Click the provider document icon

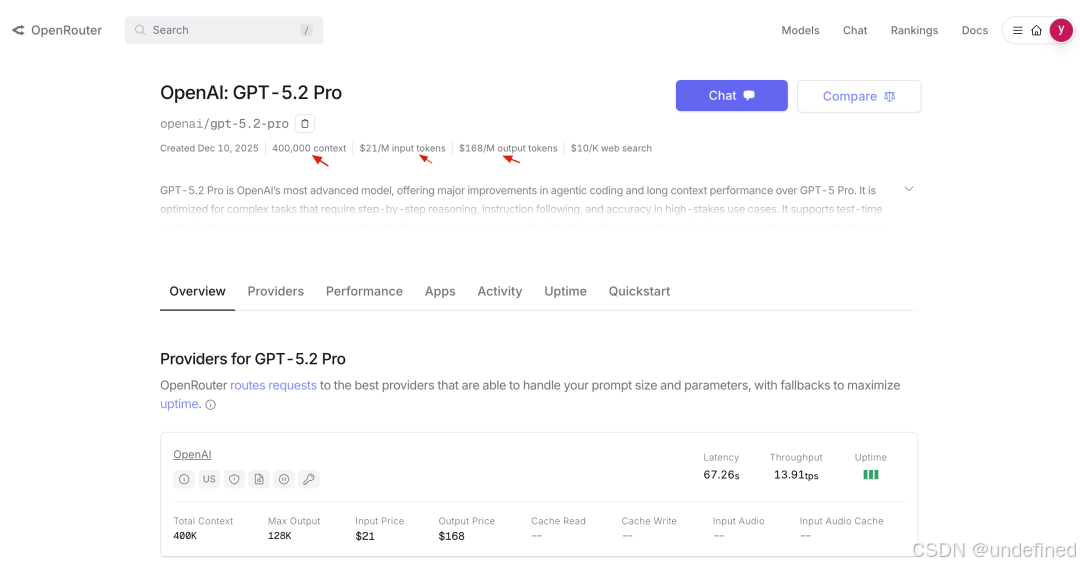pyautogui.click(x=259, y=480)
